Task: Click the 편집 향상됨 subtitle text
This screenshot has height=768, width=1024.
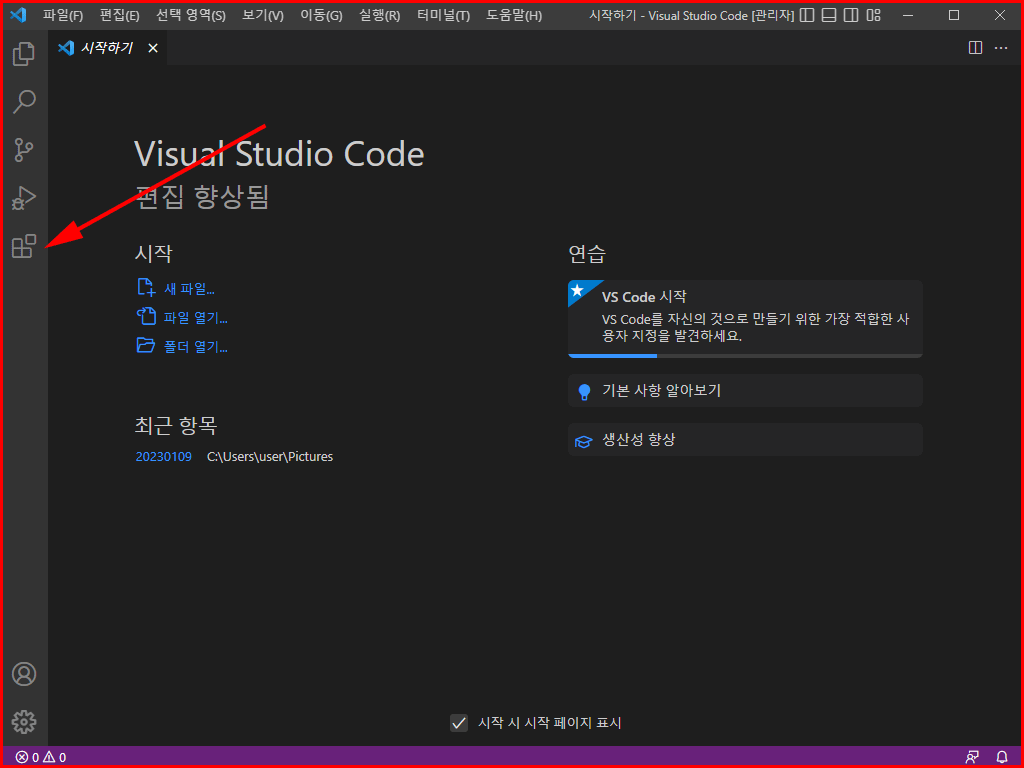Action: [202, 197]
